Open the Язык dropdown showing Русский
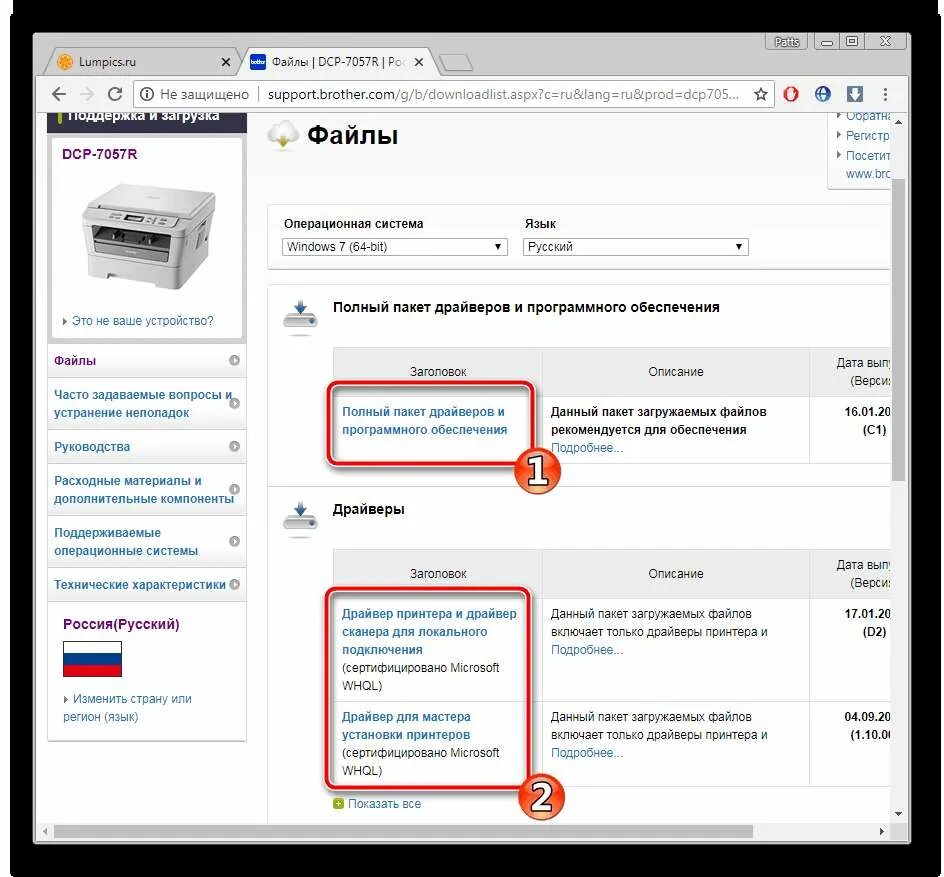This screenshot has width=944, height=877. [x=635, y=247]
